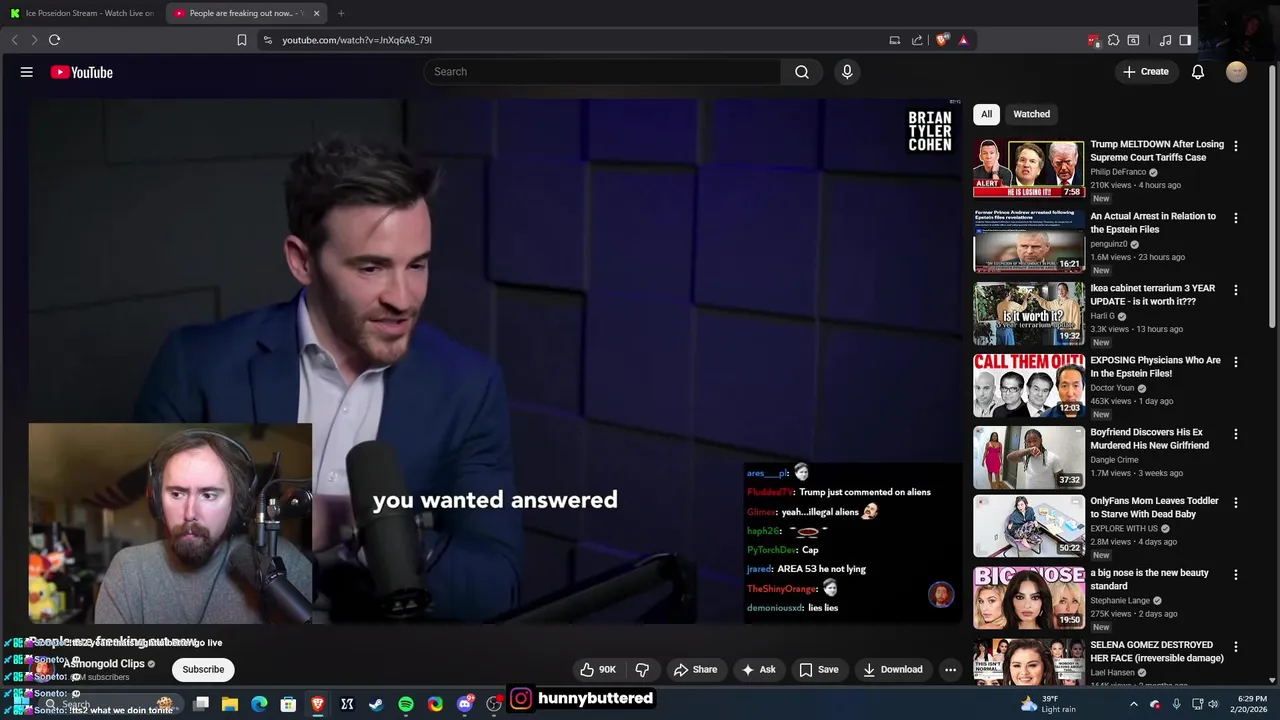The width and height of the screenshot is (1280, 720).
Task: Open the Trump MELTDOWN video thumbnail
Action: pos(1029,169)
